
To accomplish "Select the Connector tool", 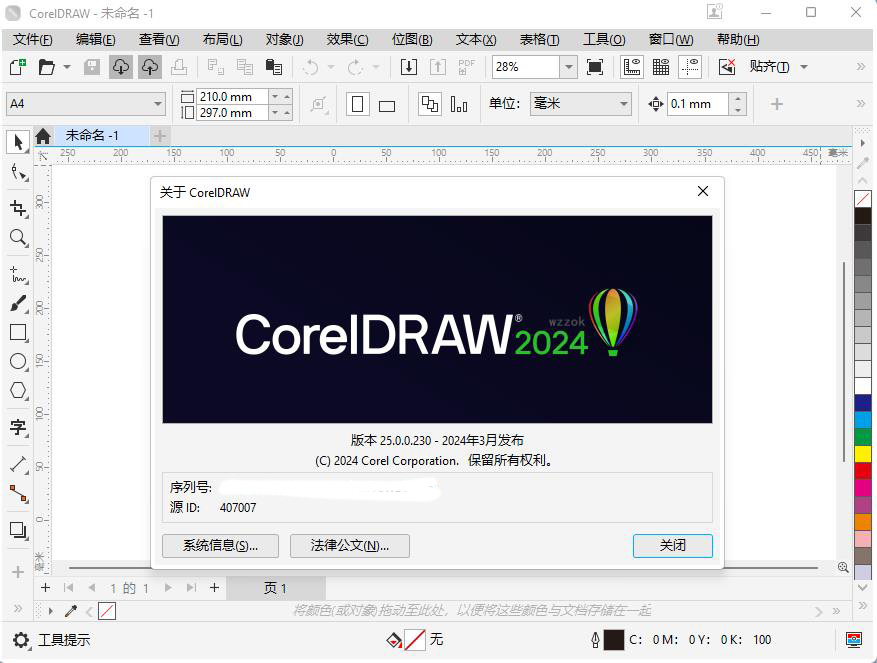I will click(x=18, y=493).
